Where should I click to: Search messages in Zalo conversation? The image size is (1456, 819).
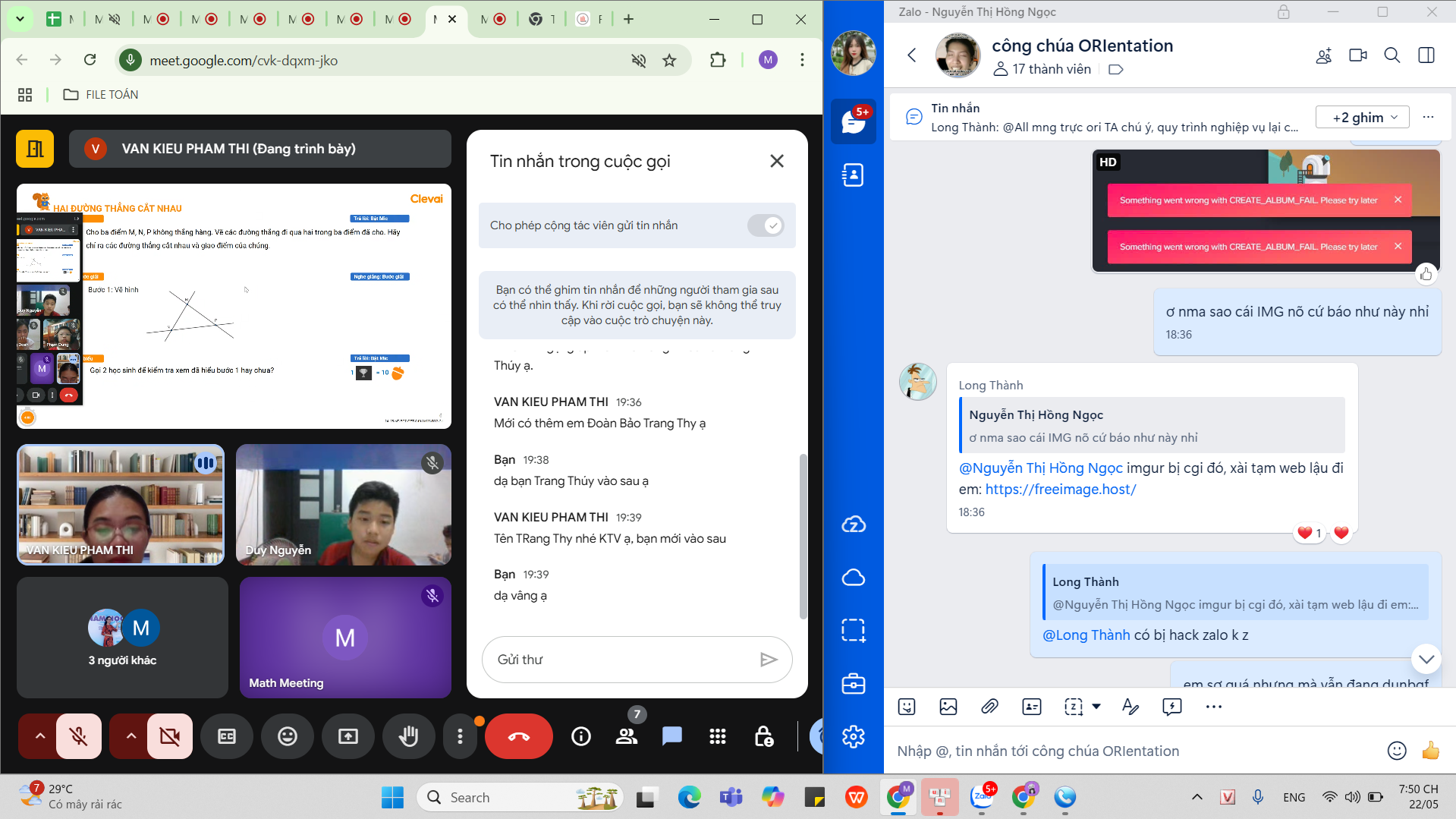[1392, 55]
